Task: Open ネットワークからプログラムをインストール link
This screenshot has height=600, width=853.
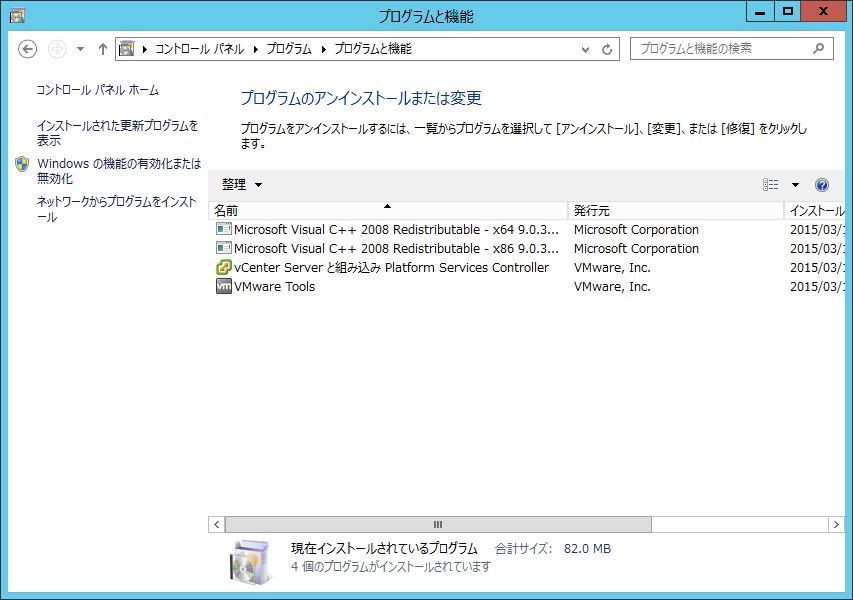Action: click(x=116, y=209)
